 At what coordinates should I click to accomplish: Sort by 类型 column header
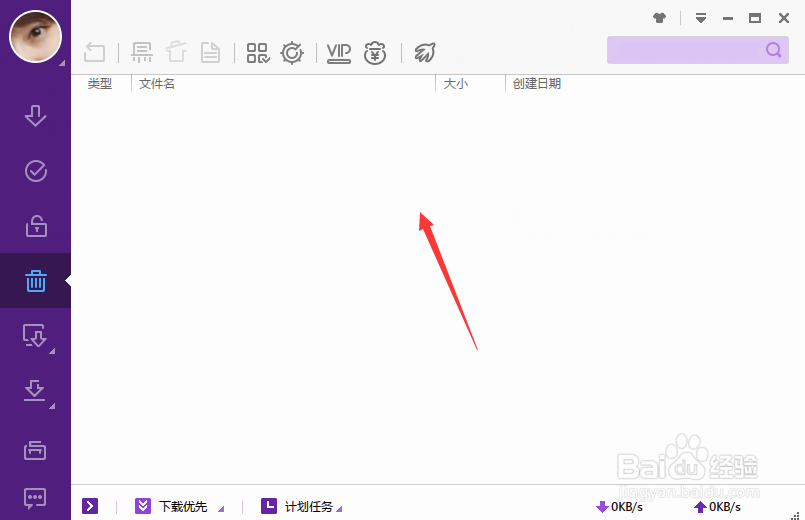click(x=100, y=84)
